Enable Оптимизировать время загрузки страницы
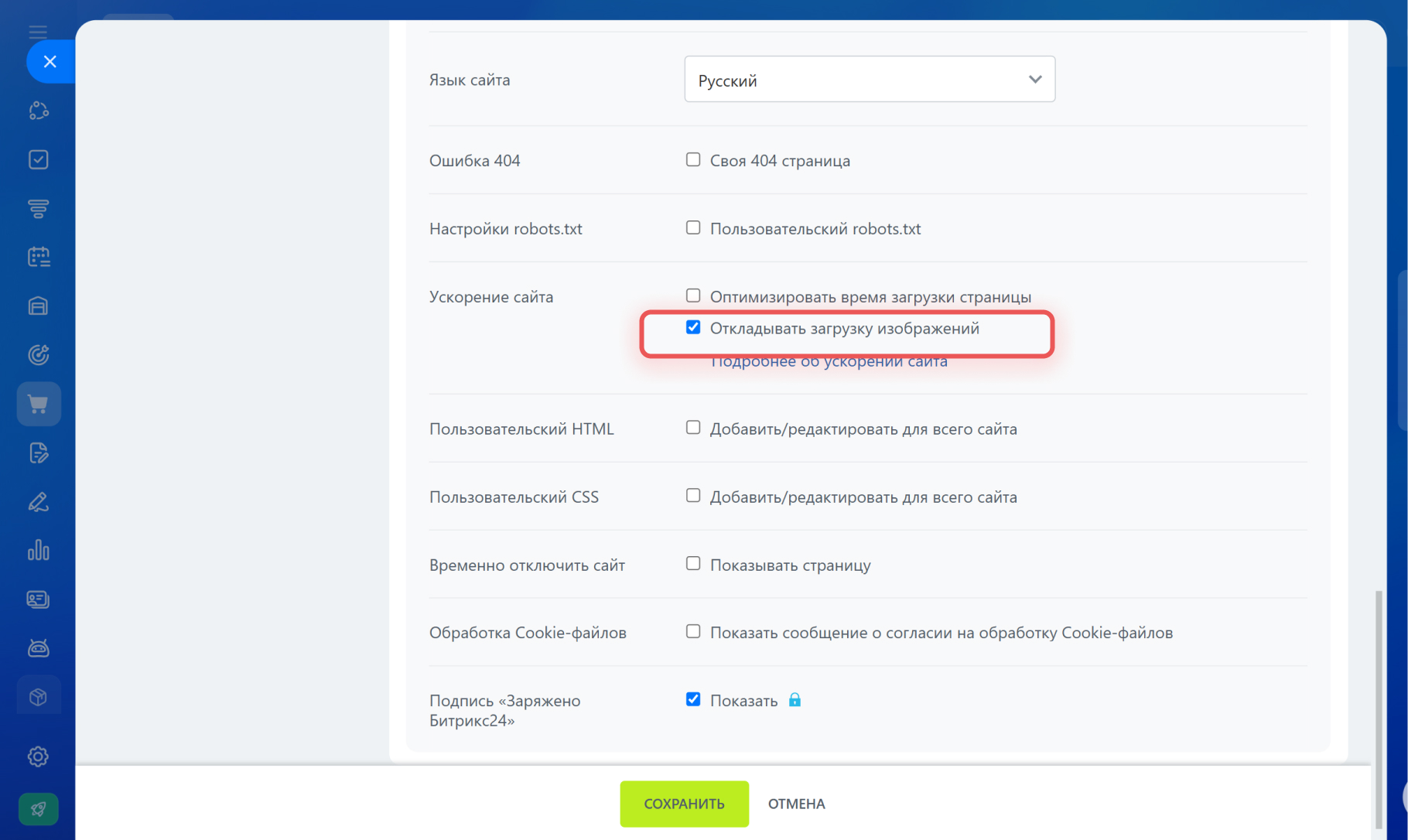1408x840 pixels. pos(693,295)
